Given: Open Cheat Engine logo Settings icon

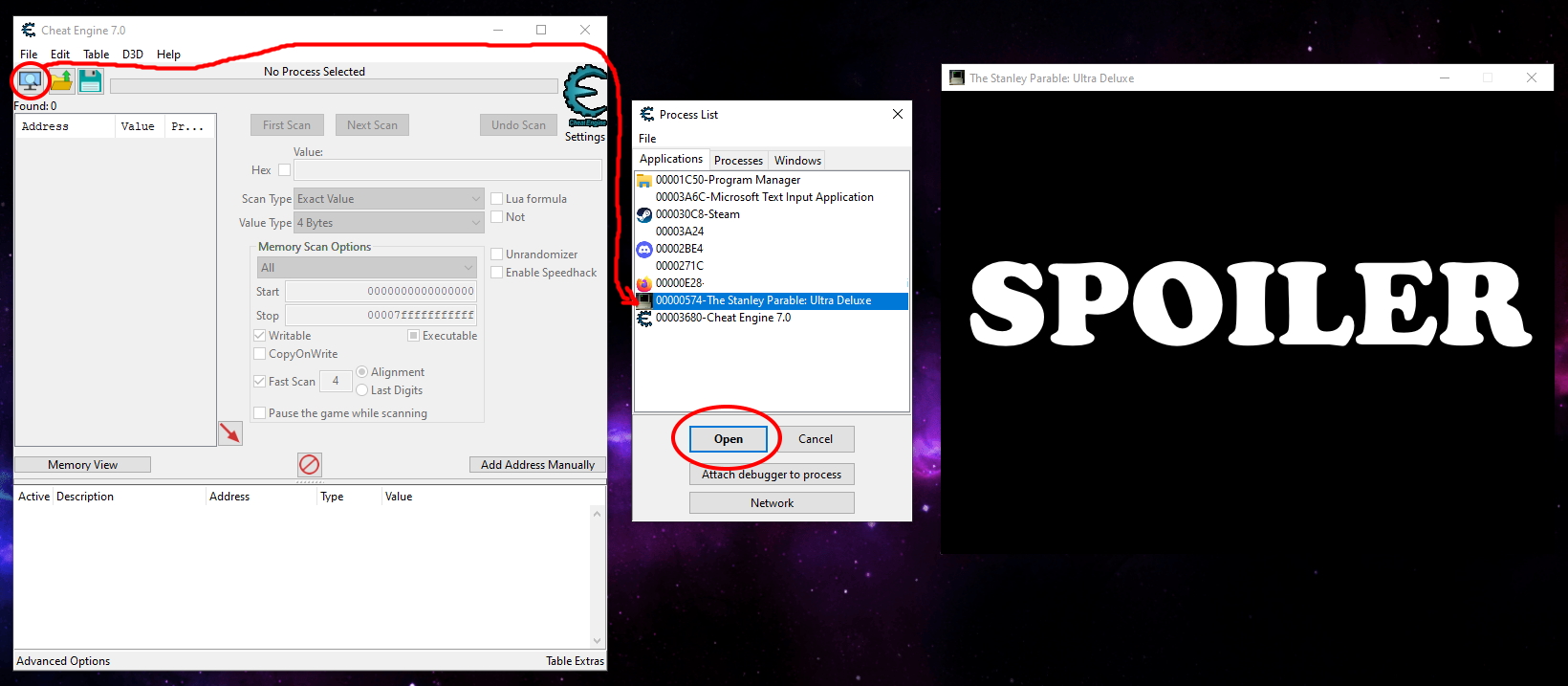Looking at the screenshot, I should (585, 97).
